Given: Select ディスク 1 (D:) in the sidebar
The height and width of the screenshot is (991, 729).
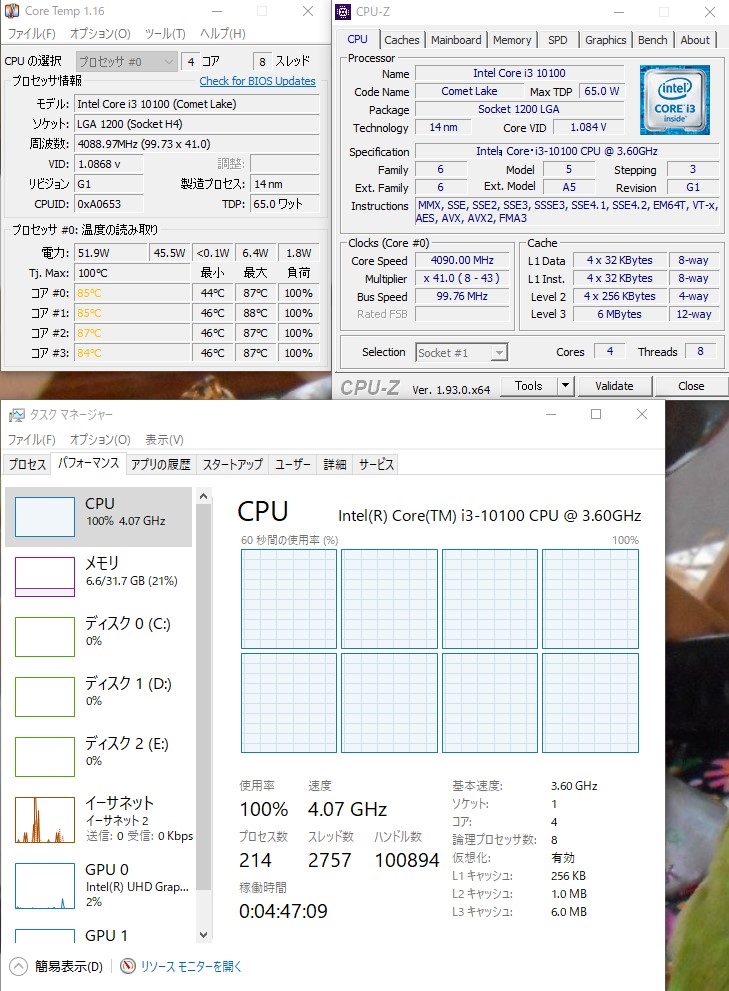Looking at the screenshot, I should click(x=98, y=696).
